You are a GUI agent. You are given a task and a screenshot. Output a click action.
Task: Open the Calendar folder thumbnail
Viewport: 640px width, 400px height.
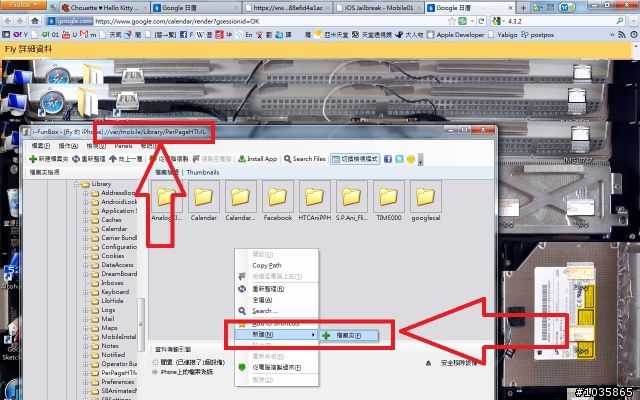pyautogui.click(x=204, y=201)
